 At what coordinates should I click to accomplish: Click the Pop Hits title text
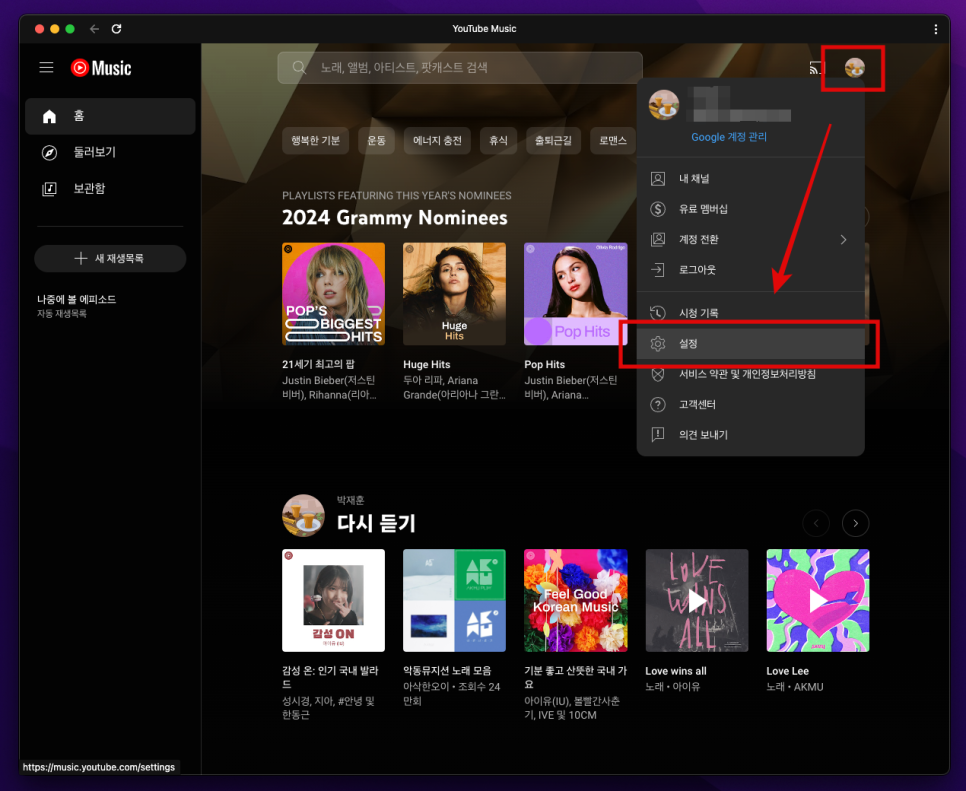(545, 365)
